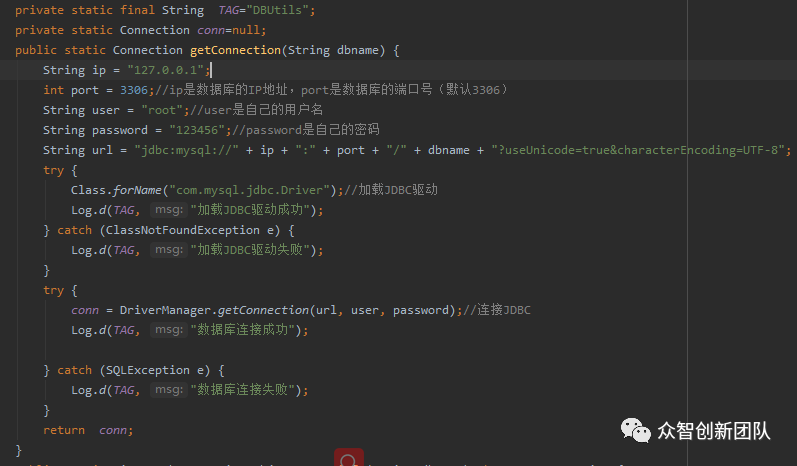The width and height of the screenshot is (797, 466).
Task: Click the try keyword above DriverManager.getConnection
Action: [53, 290]
